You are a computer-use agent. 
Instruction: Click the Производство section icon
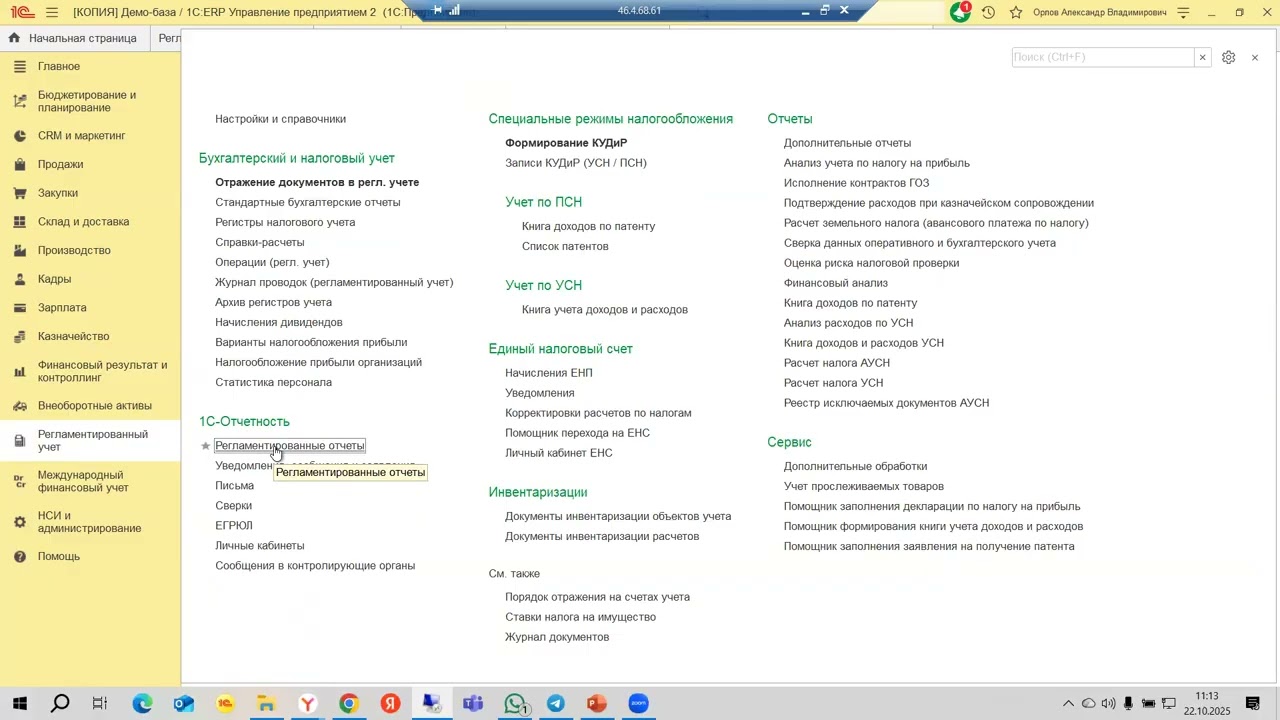coord(19,250)
